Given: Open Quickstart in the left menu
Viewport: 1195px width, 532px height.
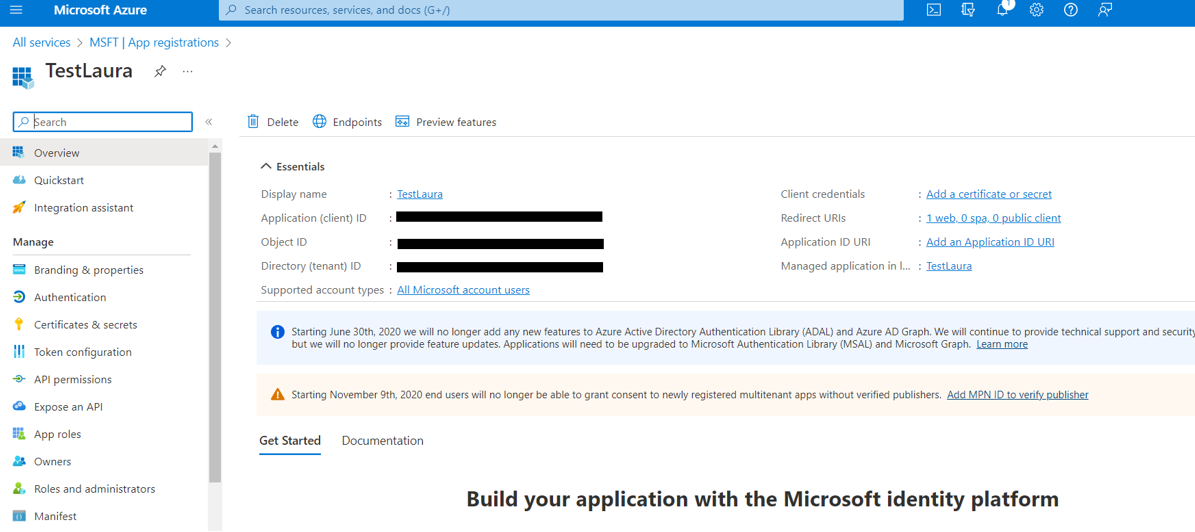Looking at the screenshot, I should (x=104, y=180).
